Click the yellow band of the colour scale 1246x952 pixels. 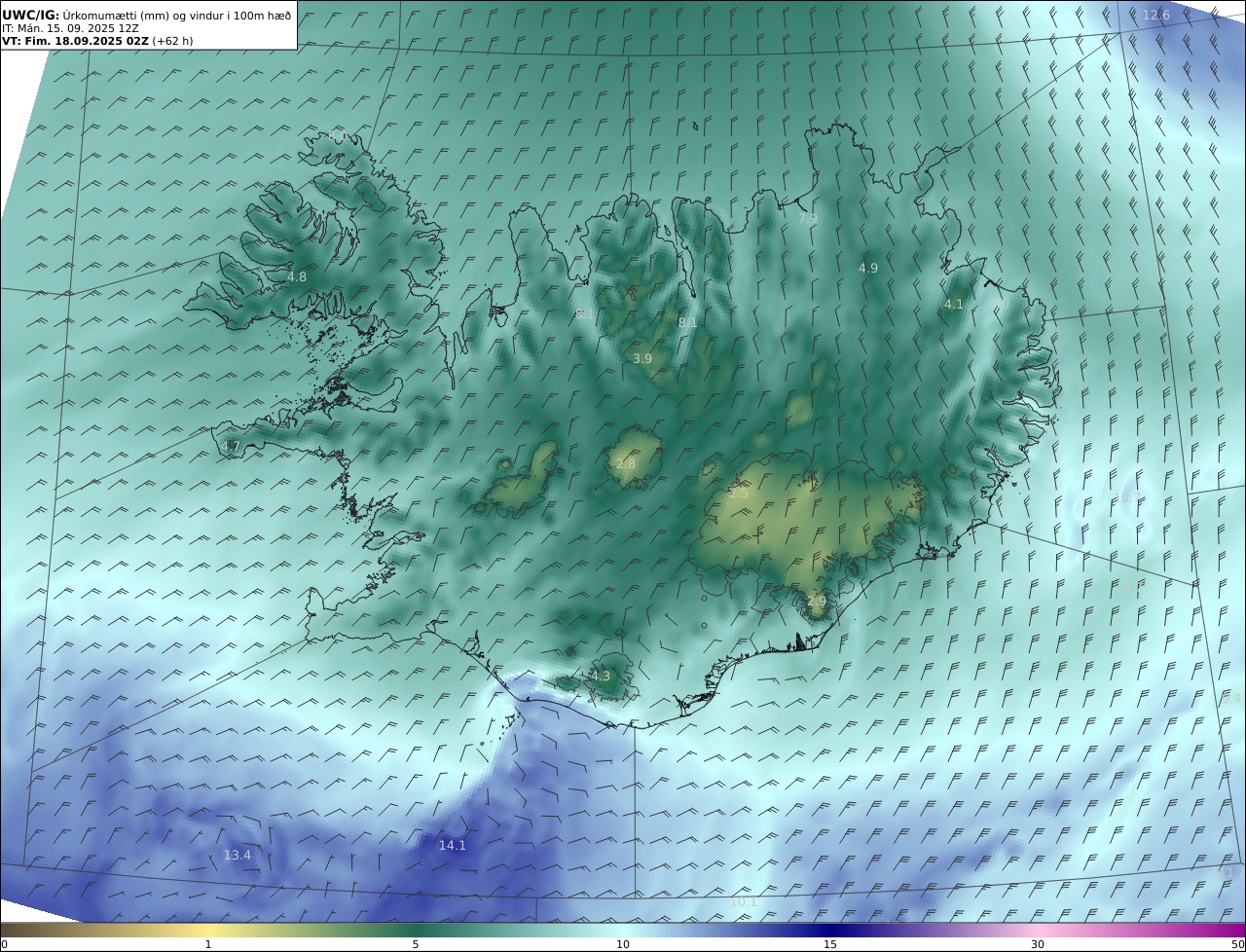tap(207, 930)
